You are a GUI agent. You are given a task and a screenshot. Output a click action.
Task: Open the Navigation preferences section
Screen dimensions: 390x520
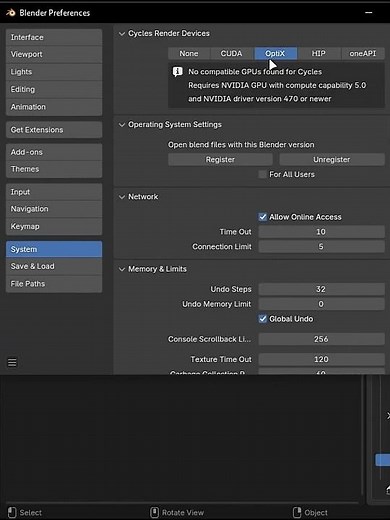click(54, 209)
